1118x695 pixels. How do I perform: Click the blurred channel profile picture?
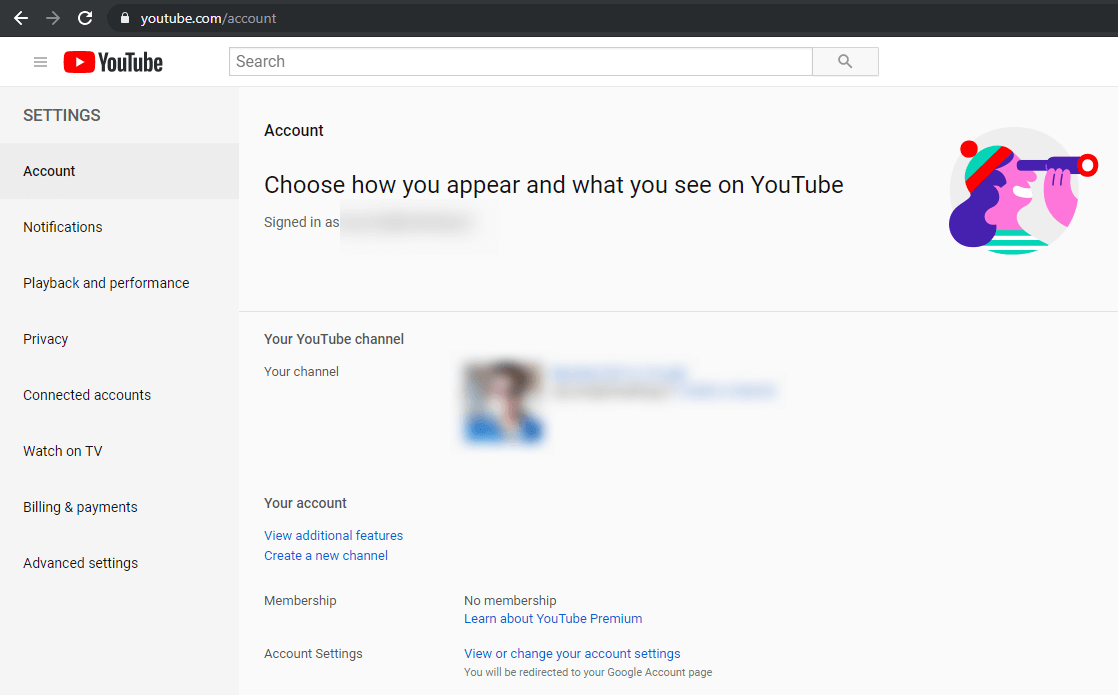pos(503,401)
